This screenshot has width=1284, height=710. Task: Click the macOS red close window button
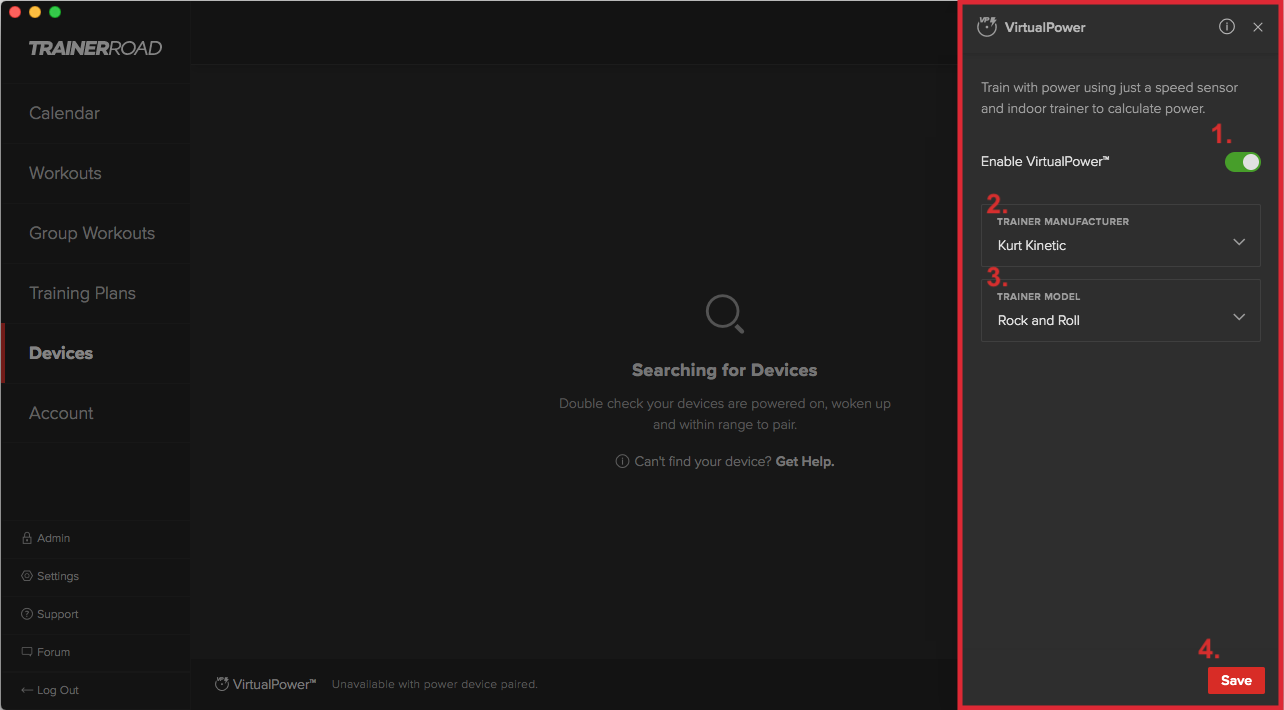pos(15,12)
